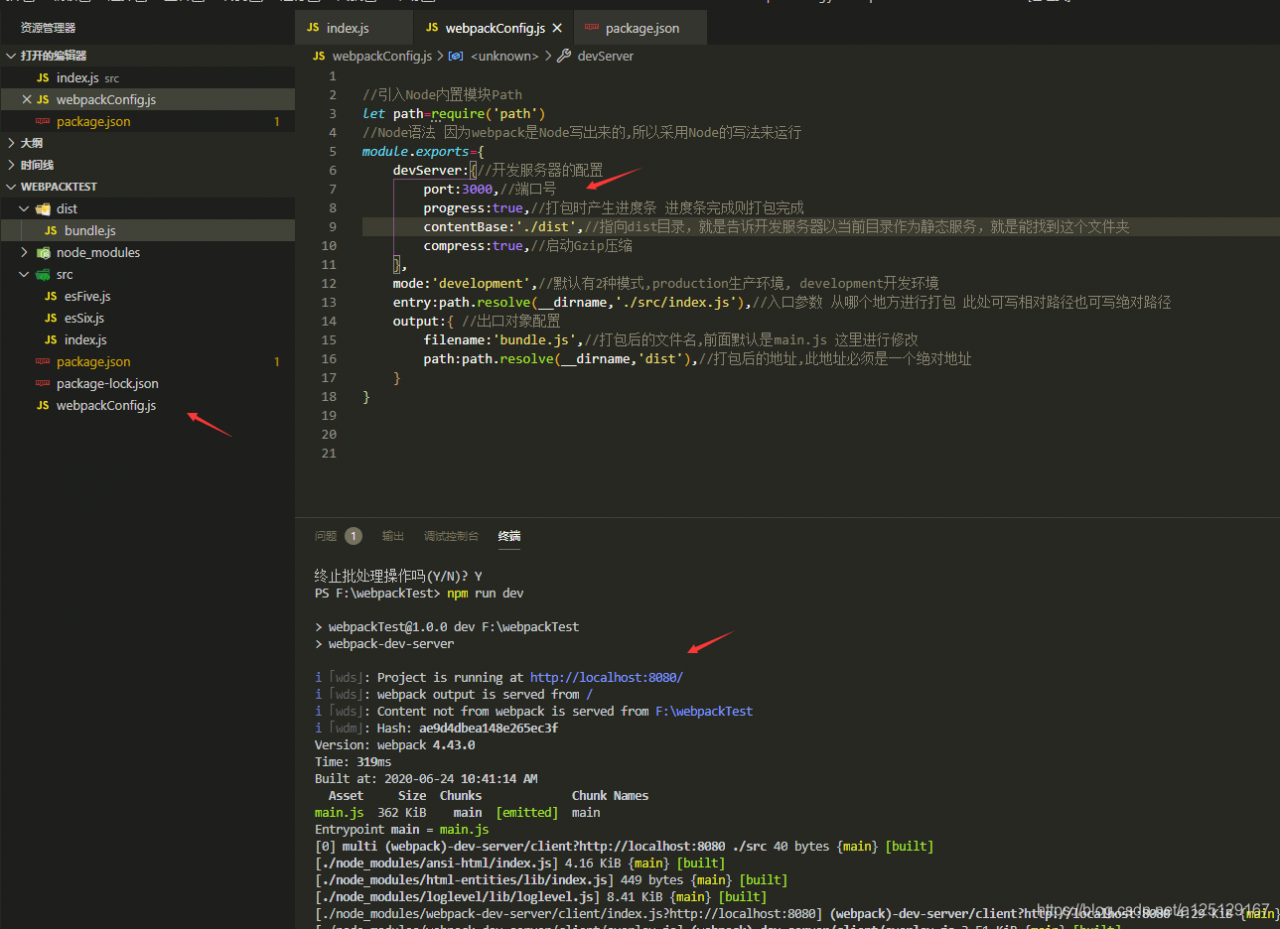This screenshot has height=929, width=1280.
Task: Collapse the 打开的编辑器 section
Action: tap(11, 56)
